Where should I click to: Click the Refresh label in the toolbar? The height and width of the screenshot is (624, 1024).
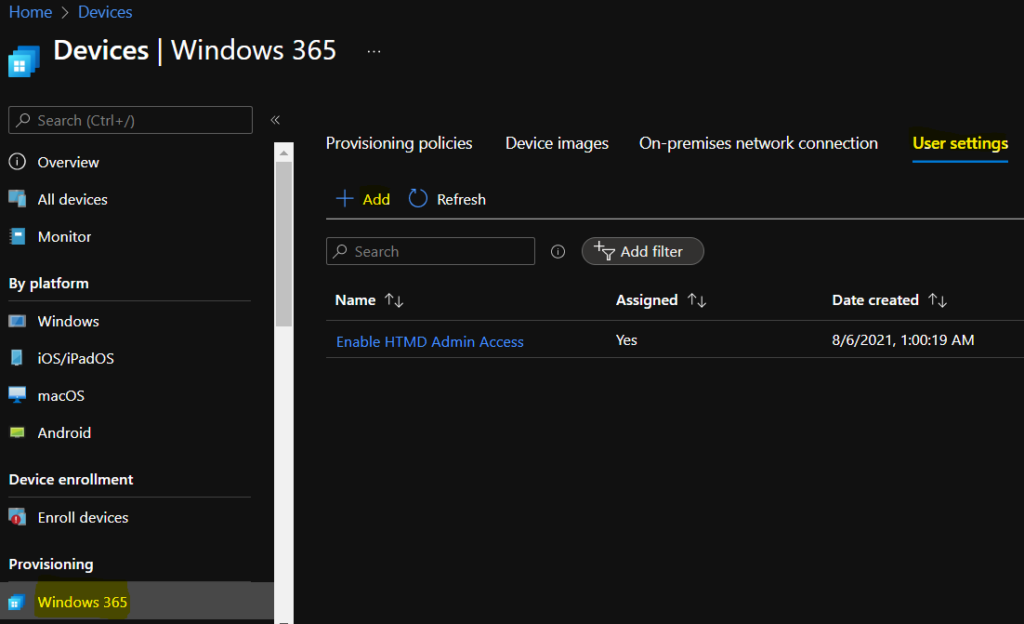click(x=461, y=199)
